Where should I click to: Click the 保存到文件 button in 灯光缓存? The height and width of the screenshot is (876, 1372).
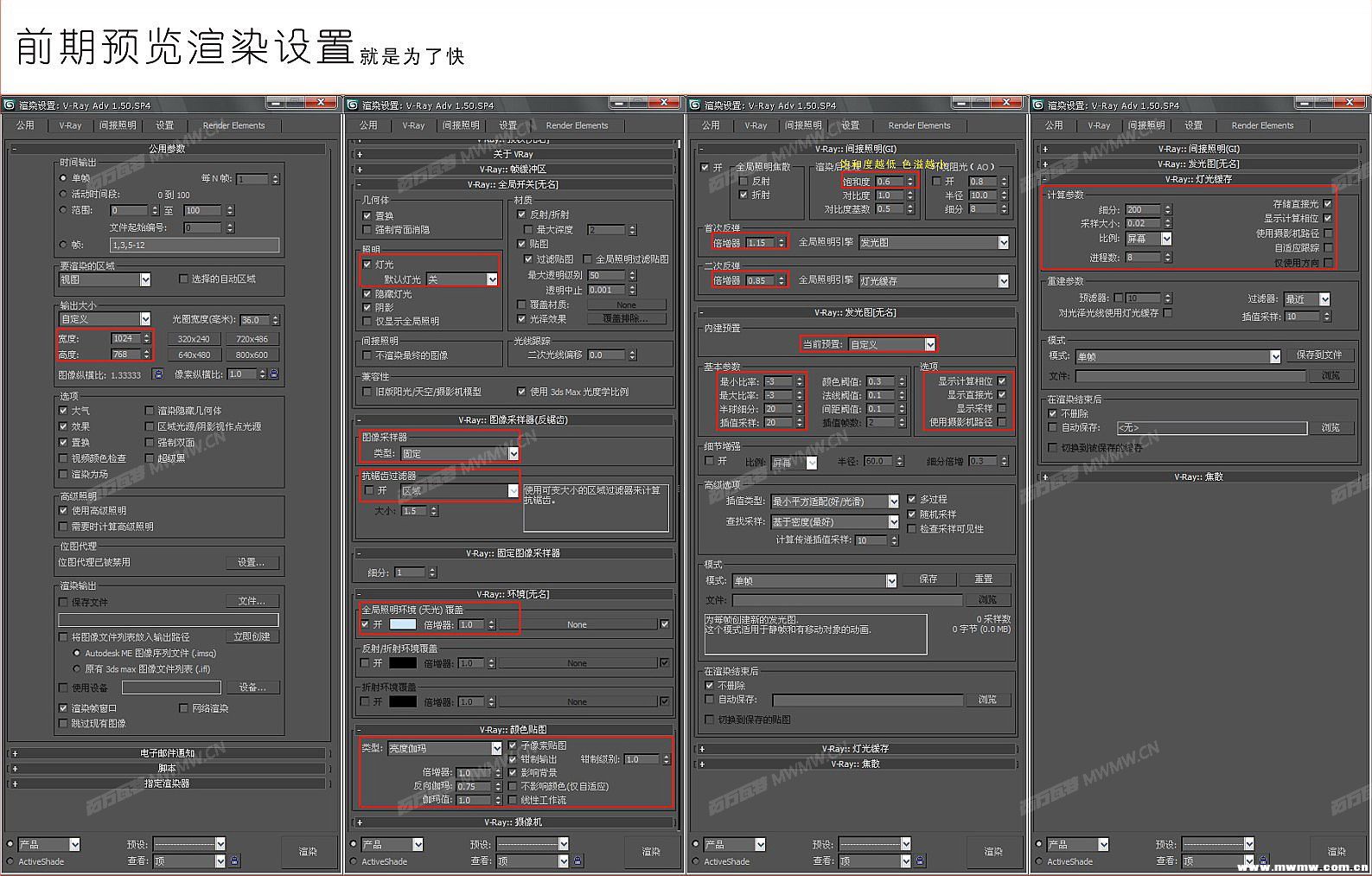(1319, 355)
